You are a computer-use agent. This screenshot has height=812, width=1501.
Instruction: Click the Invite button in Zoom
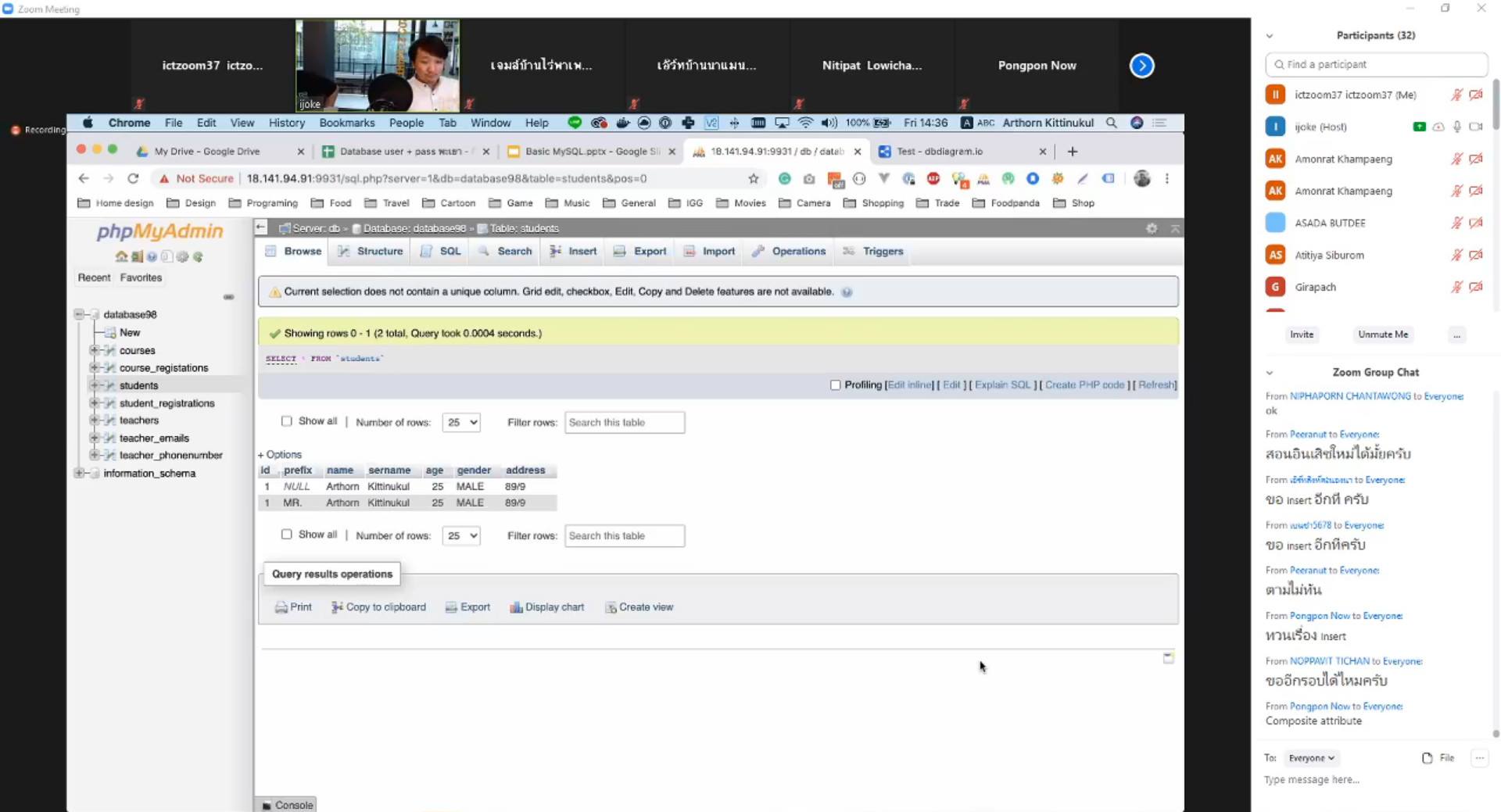pyautogui.click(x=1302, y=334)
